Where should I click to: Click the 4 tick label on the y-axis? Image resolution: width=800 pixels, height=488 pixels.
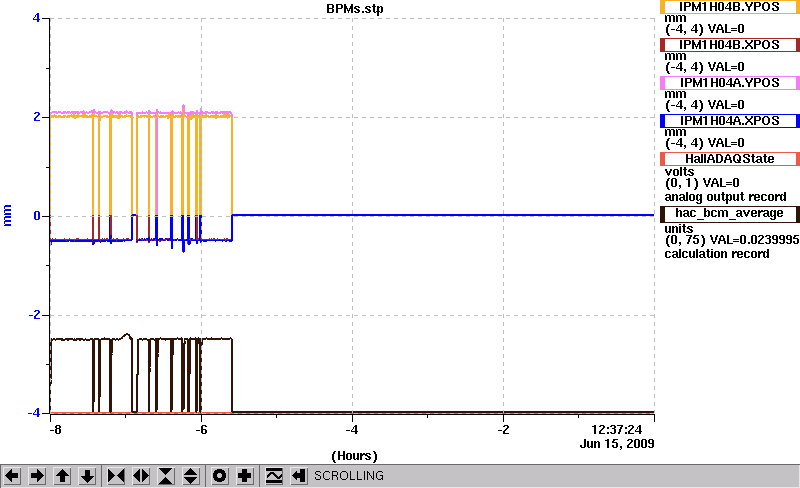36,18
